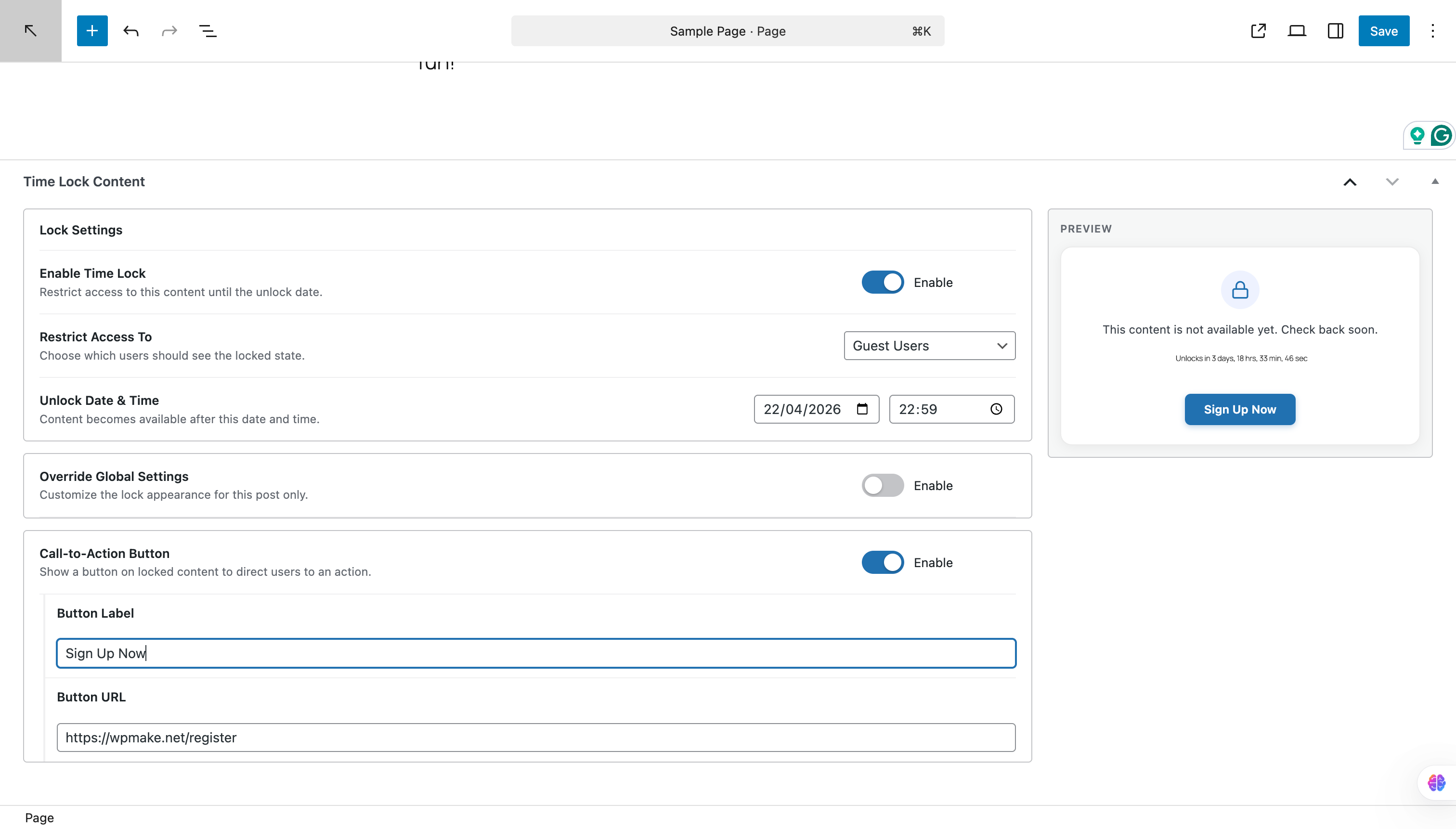1456x829 pixels.
Task: Open the page preview in new tab icon
Action: click(x=1258, y=31)
